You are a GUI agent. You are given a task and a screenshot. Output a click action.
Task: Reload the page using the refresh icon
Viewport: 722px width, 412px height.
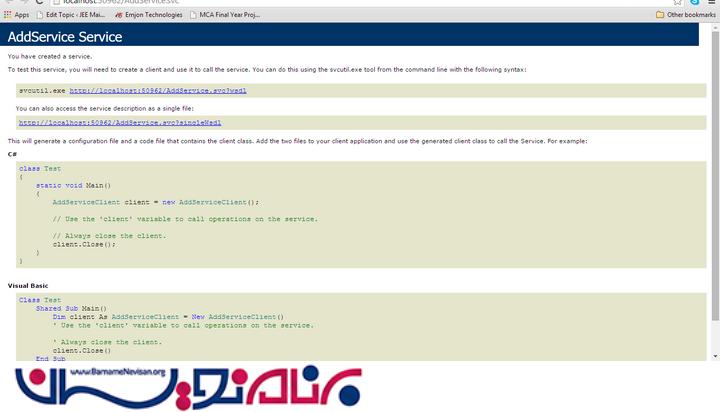[40, 3]
